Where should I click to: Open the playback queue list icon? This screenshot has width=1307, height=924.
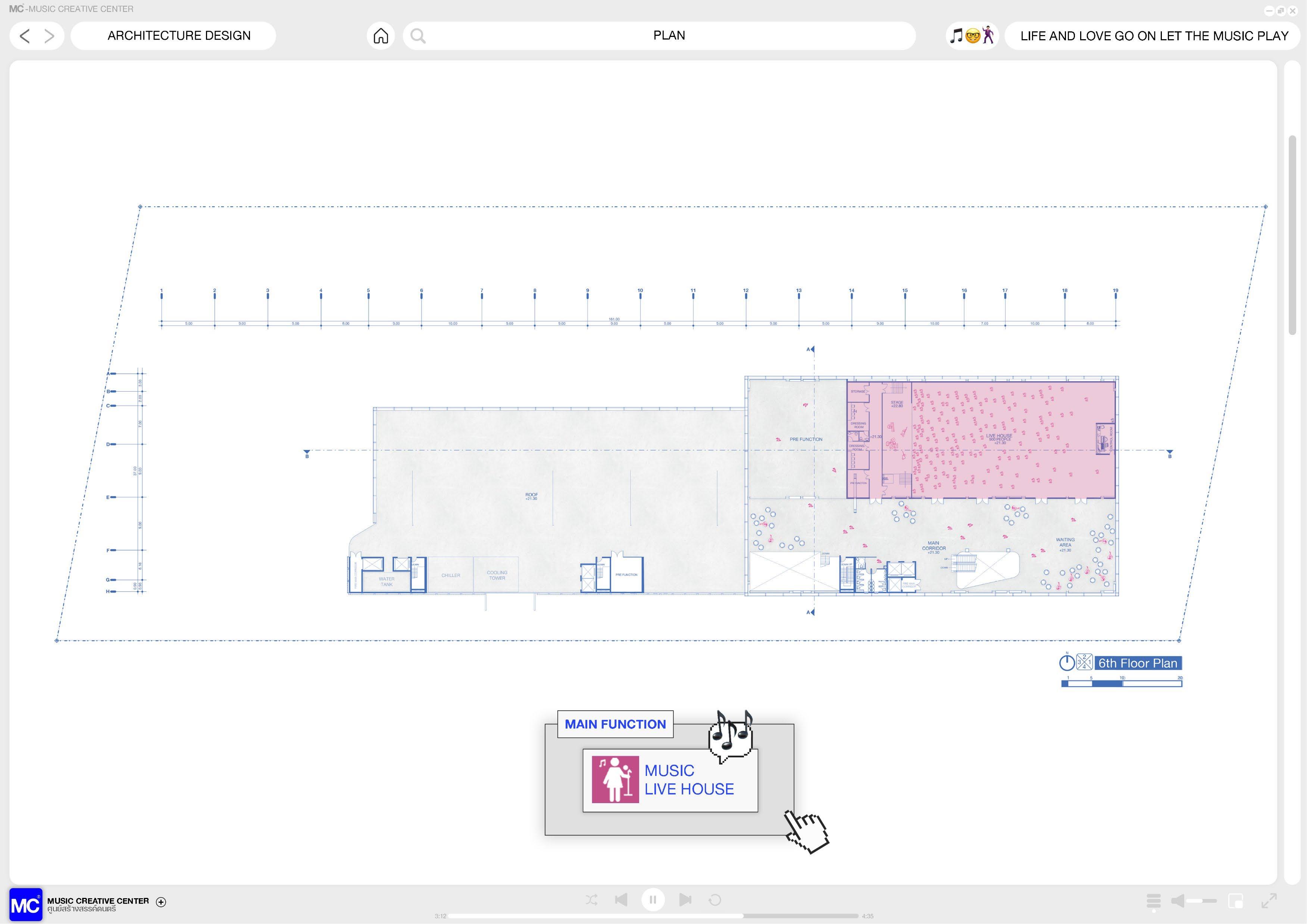1153,900
